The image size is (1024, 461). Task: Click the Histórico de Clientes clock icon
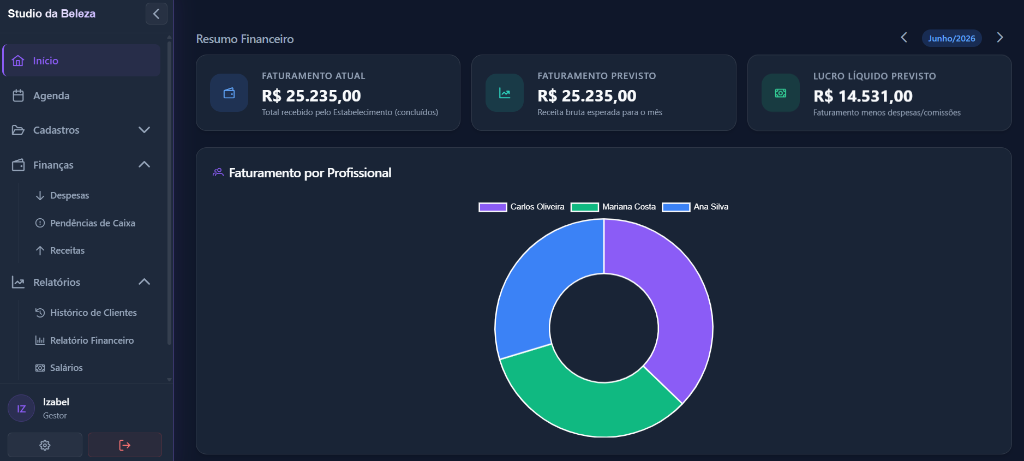coord(40,313)
